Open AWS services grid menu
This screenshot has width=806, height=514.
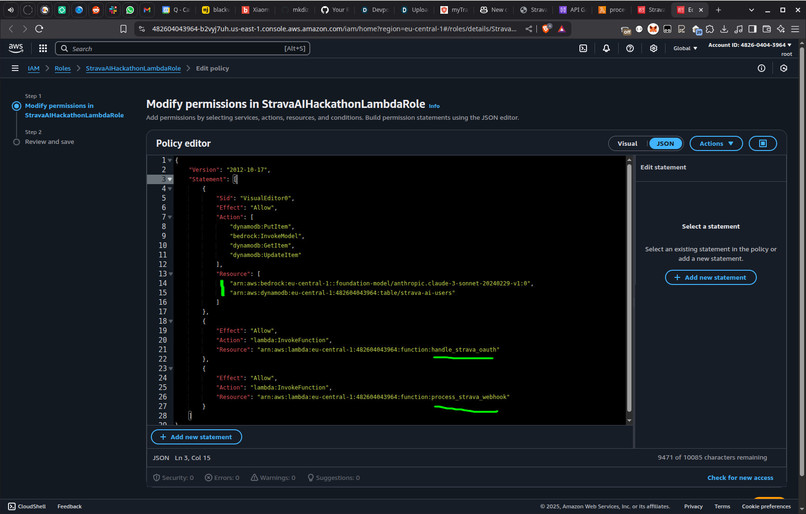[43, 48]
